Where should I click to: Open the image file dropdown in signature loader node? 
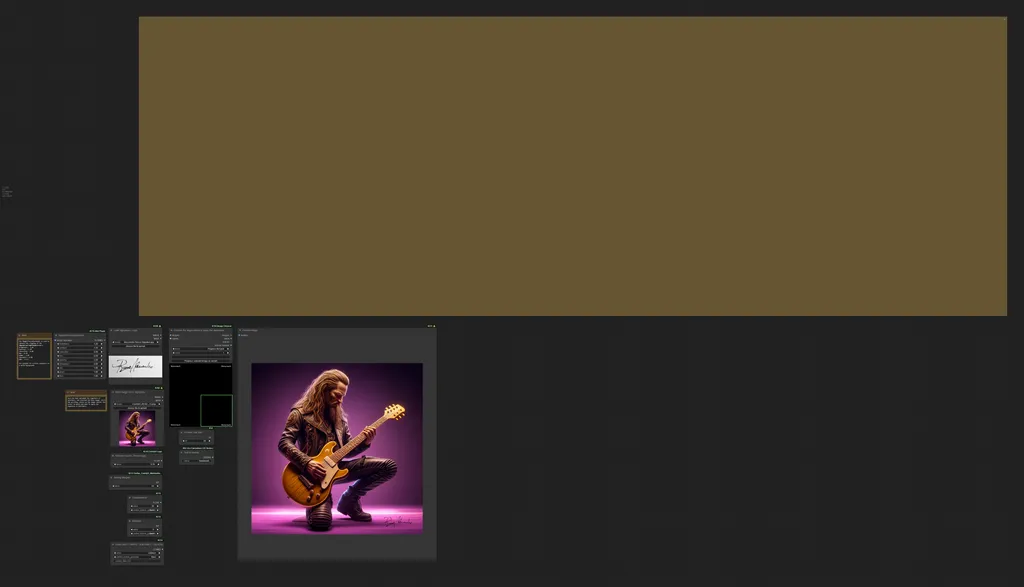136,342
